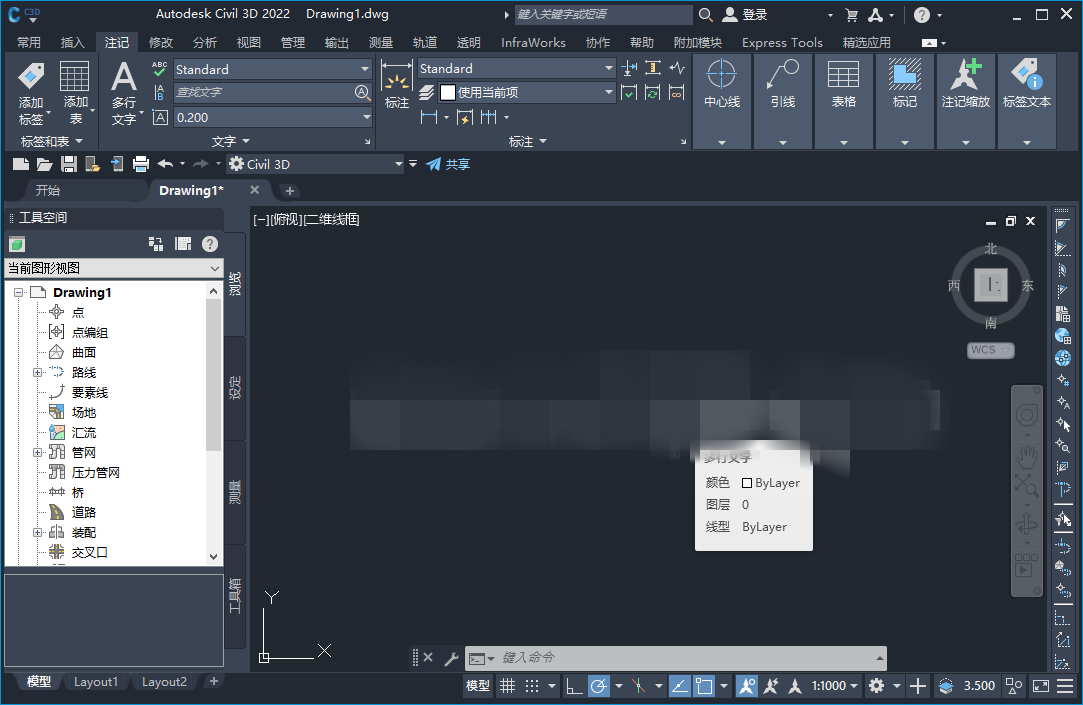The height and width of the screenshot is (705, 1083).
Task: Open the InfraWorks ribbon tab
Action: click(x=533, y=43)
